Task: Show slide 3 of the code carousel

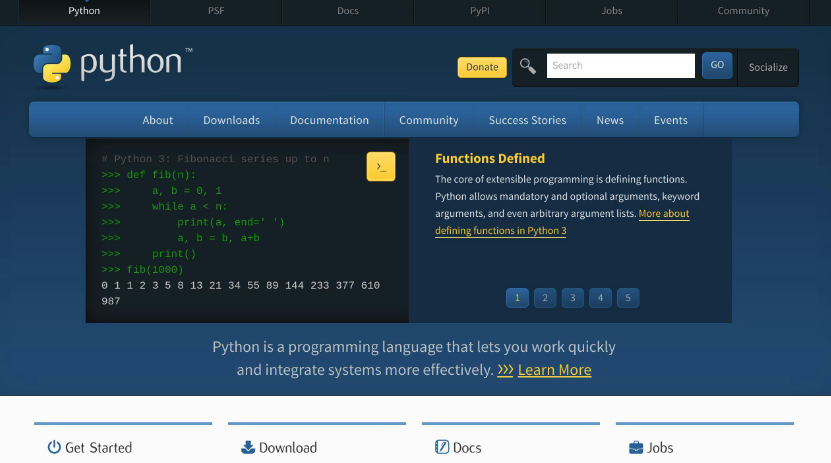Action: point(572,298)
